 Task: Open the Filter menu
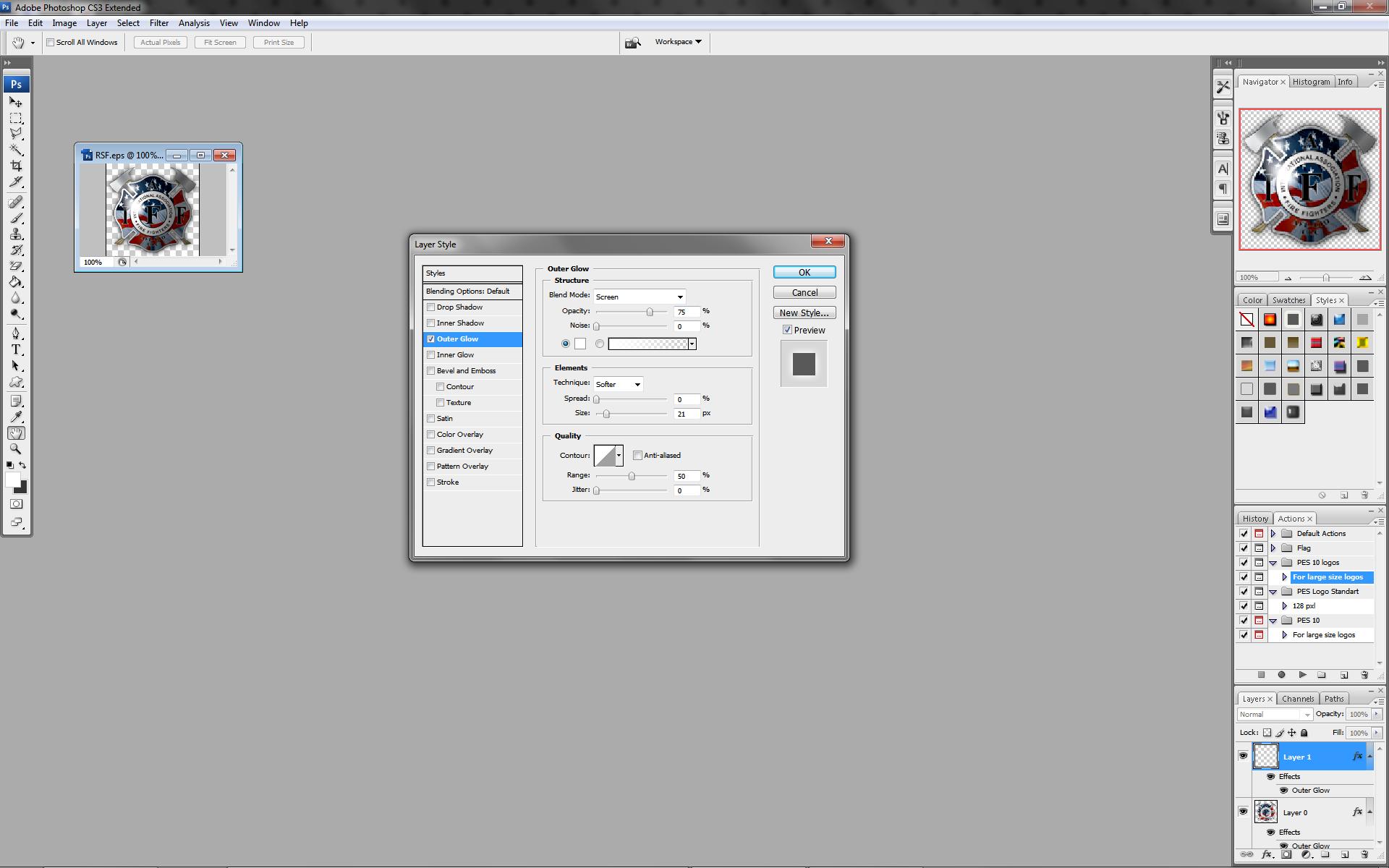(159, 23)
